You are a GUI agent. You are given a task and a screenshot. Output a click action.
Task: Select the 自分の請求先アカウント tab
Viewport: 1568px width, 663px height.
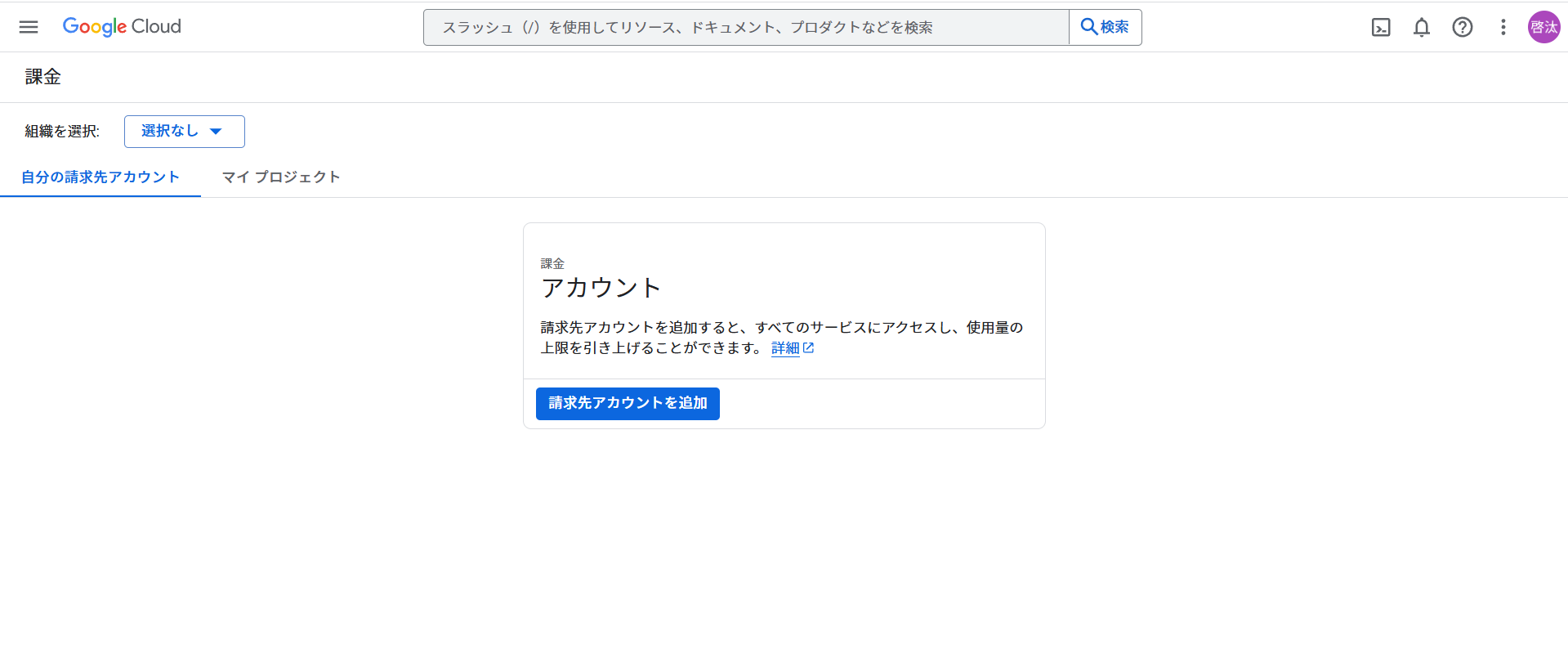click(x=100, y=177)
